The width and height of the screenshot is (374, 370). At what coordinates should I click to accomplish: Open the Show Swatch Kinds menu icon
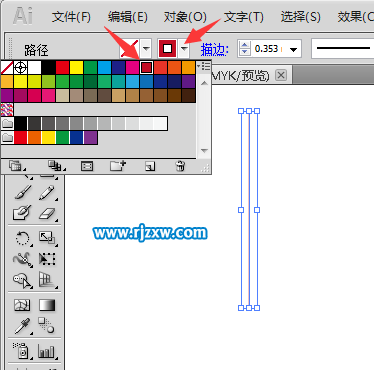56,166
